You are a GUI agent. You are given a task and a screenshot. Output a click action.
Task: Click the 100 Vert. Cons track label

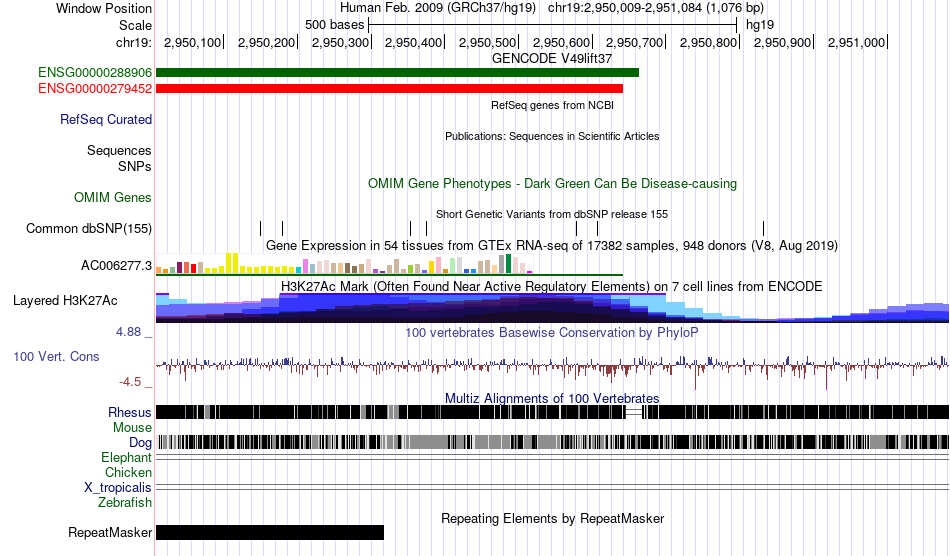point(56,356)
